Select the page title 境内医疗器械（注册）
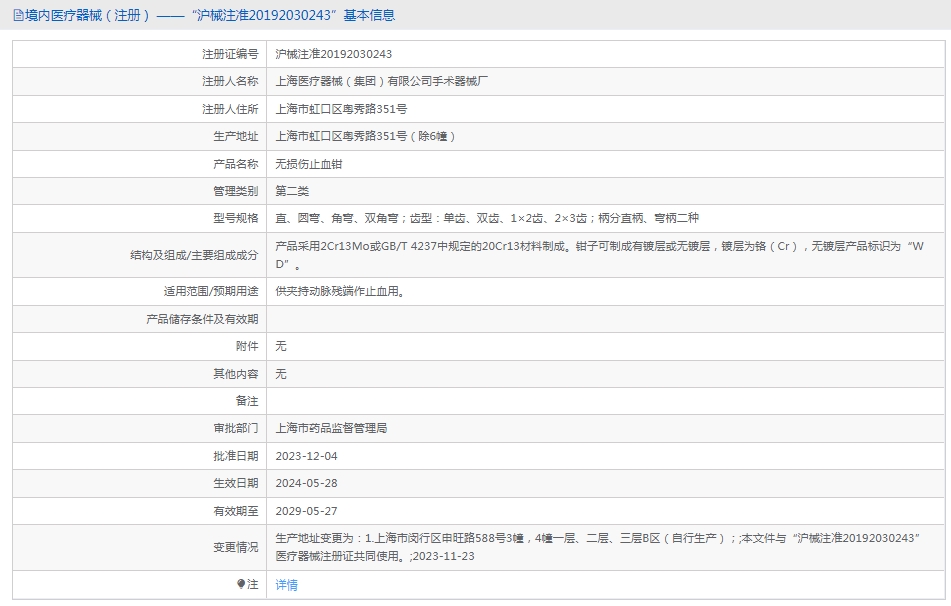The height and width of the screenshot is (606, 951). [87, 15]
